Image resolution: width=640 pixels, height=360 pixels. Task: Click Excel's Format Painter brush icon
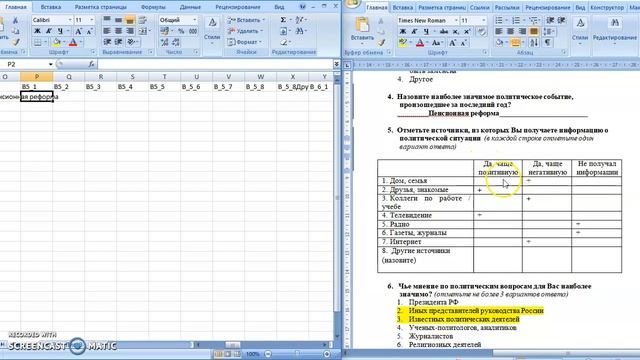tap(16, 42)
